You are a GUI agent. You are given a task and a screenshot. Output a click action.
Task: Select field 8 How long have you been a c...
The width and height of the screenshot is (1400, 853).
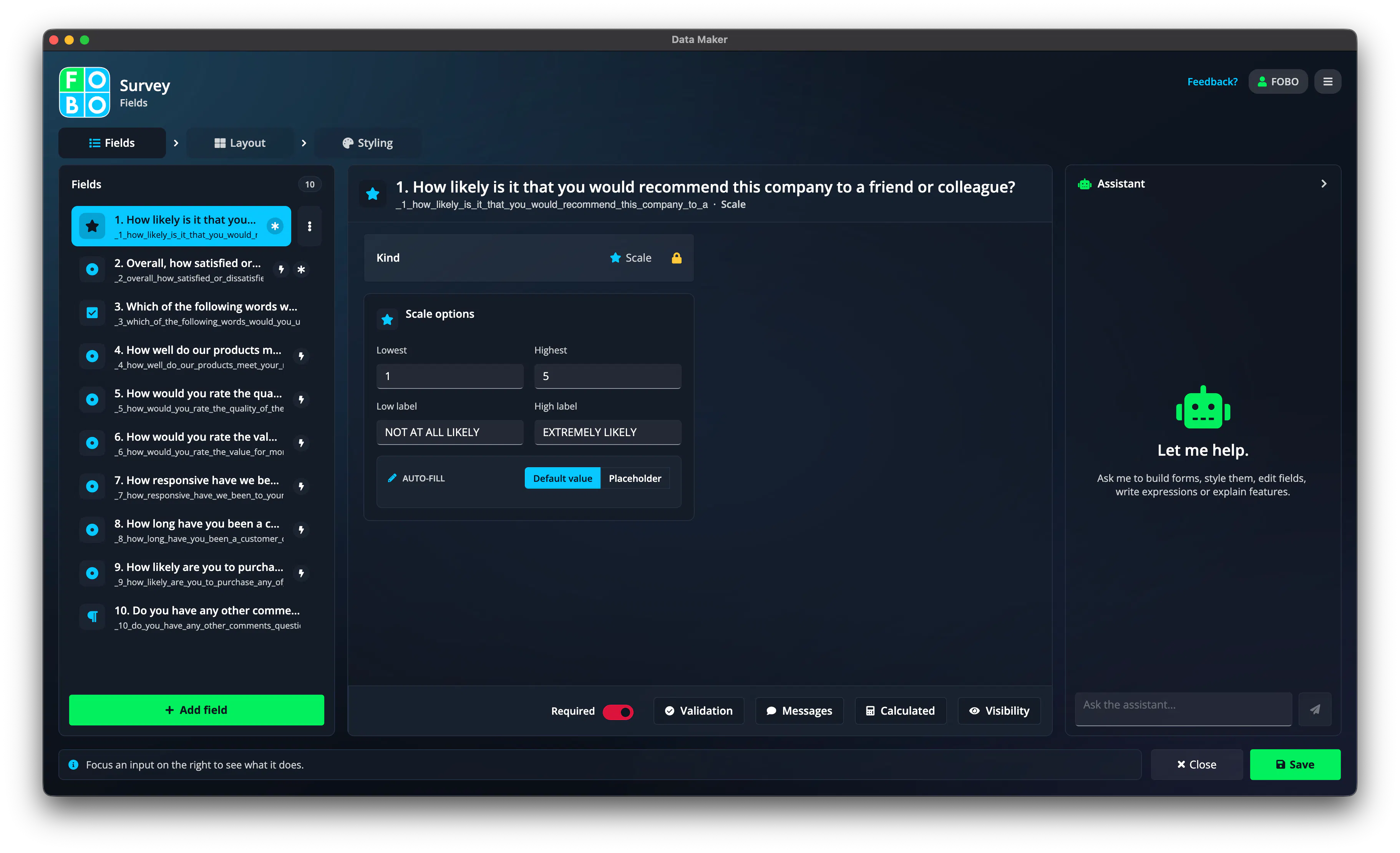coord(197,530)
